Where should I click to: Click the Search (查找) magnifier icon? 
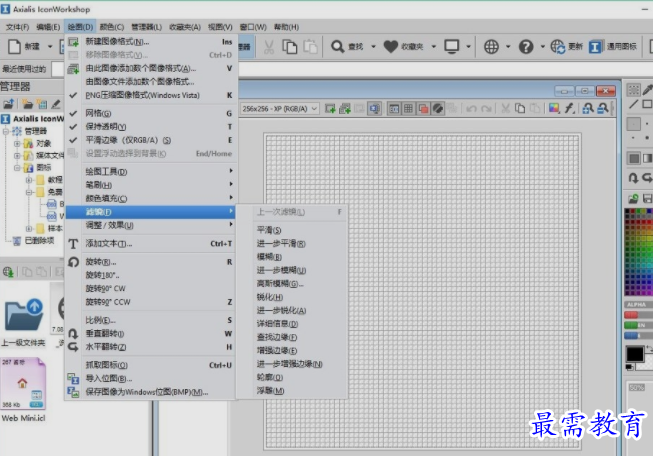click(337, 46)
